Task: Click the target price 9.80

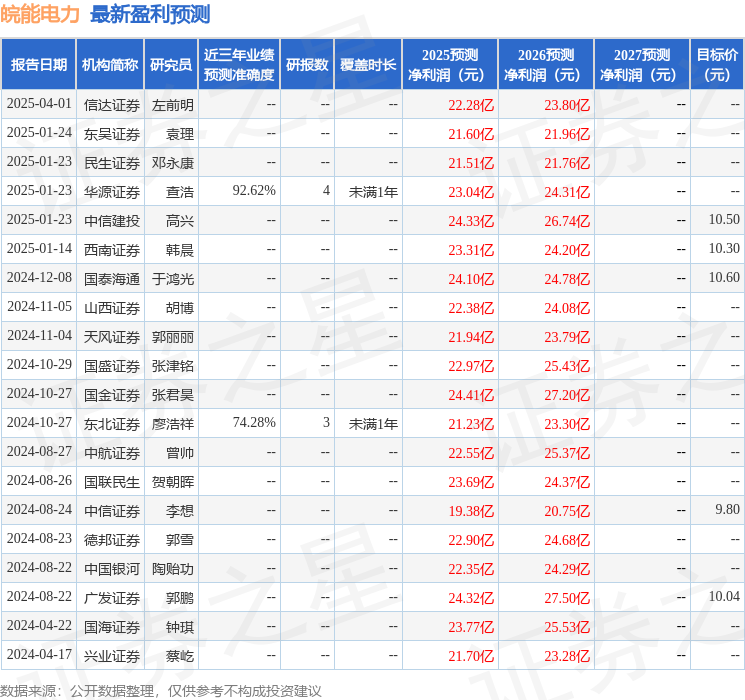Action: (x=727, y=509)
